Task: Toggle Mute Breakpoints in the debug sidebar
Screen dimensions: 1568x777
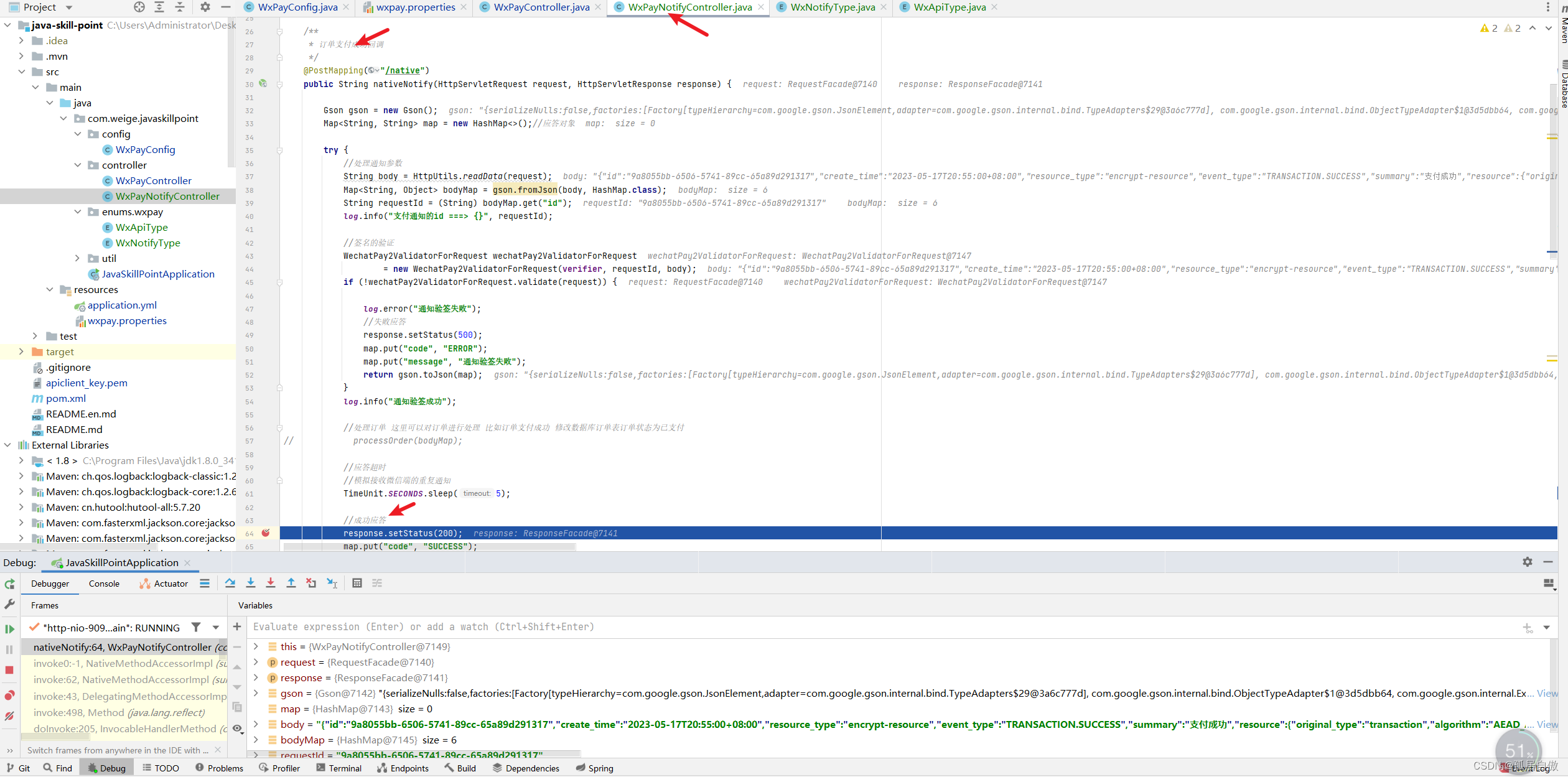Action: pyautogui.click(x=9, y=716)
